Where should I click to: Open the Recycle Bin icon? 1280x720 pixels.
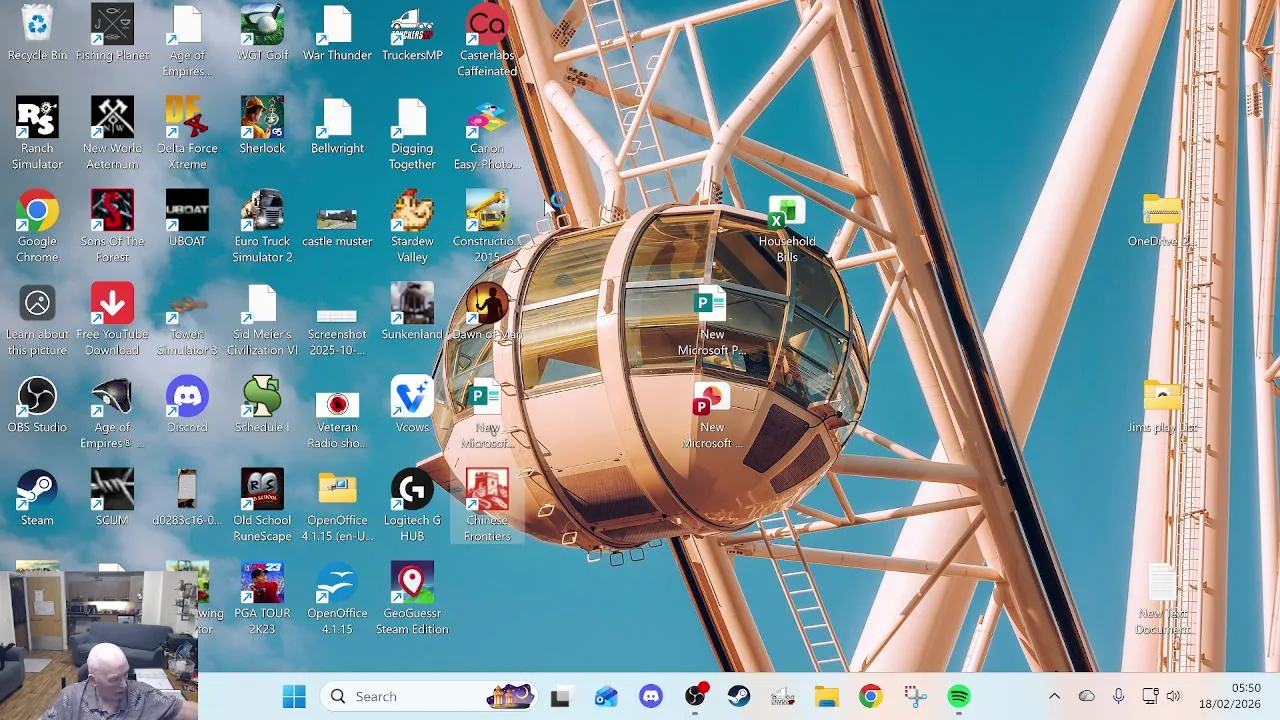tap(37, 34)
